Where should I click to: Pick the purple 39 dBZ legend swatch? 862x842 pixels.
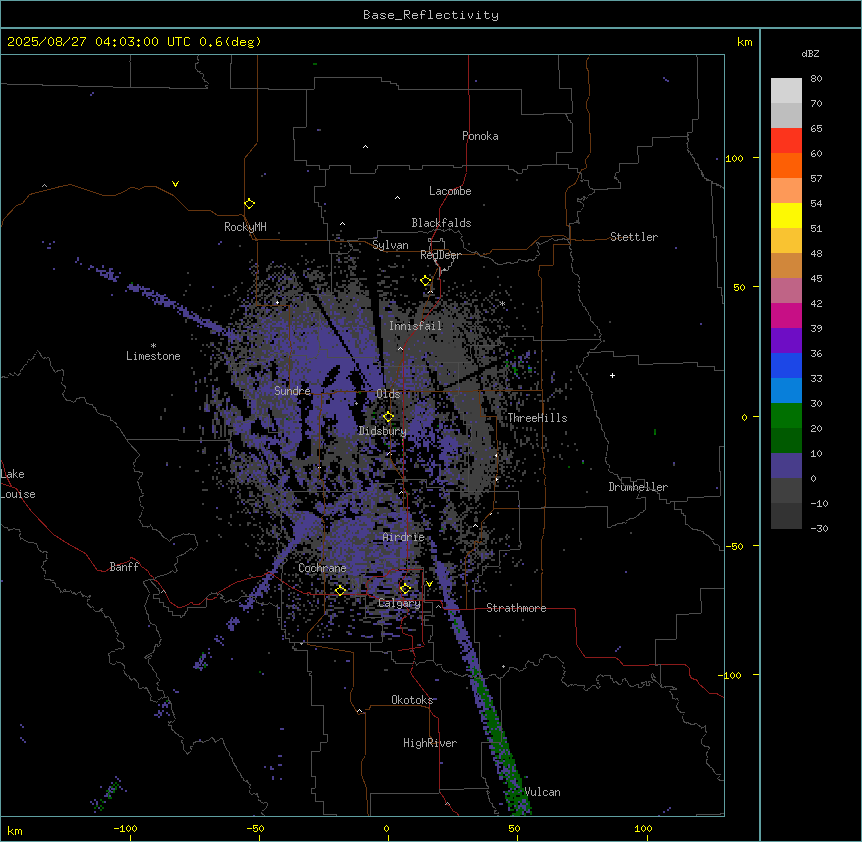tap(786, 340)
